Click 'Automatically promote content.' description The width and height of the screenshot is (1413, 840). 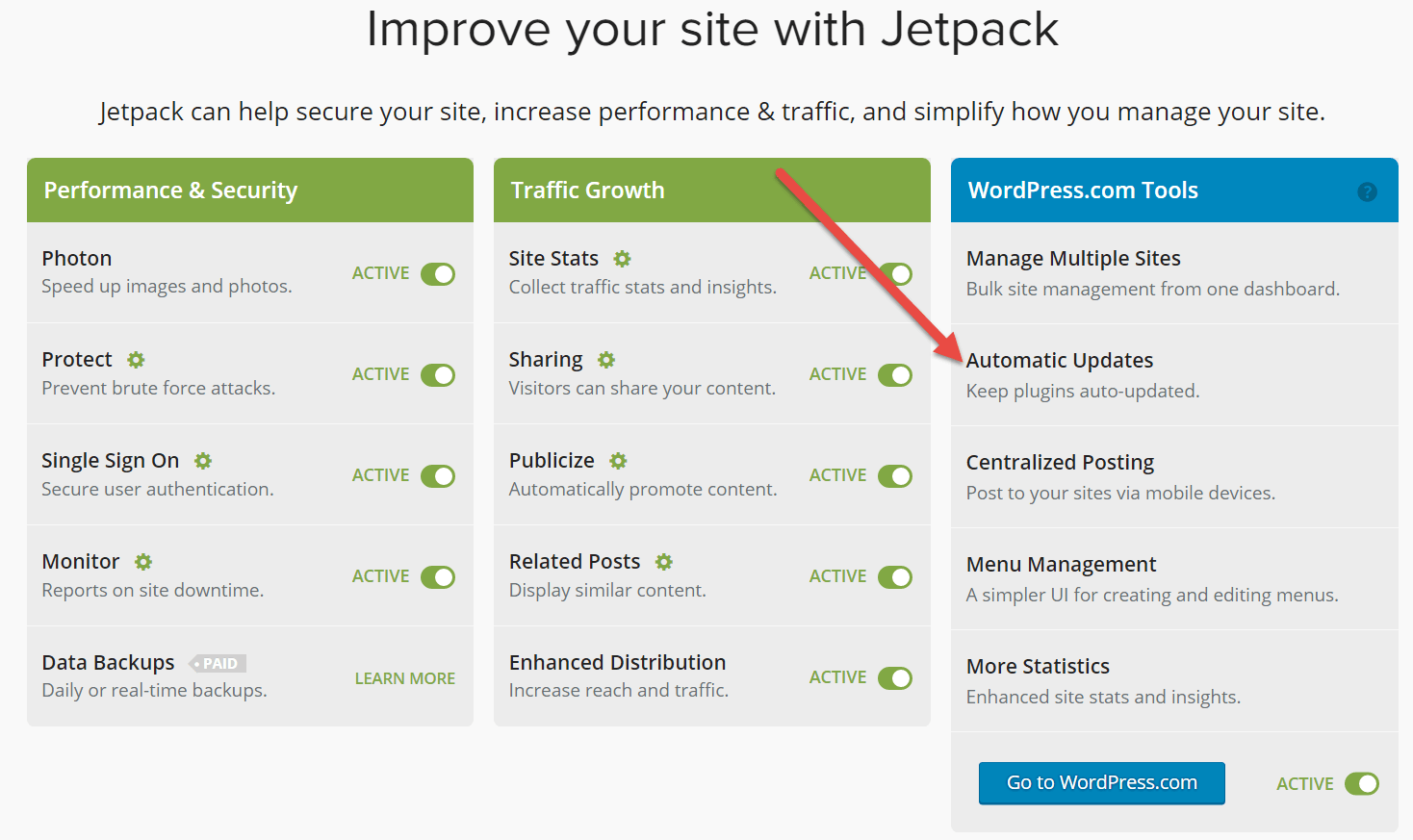click(x=643, y=490)
